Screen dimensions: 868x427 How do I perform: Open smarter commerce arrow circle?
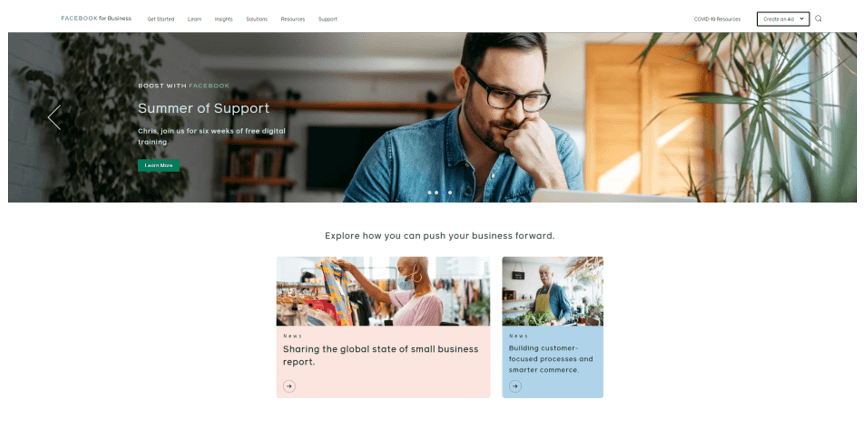click(x=515, y=386)
